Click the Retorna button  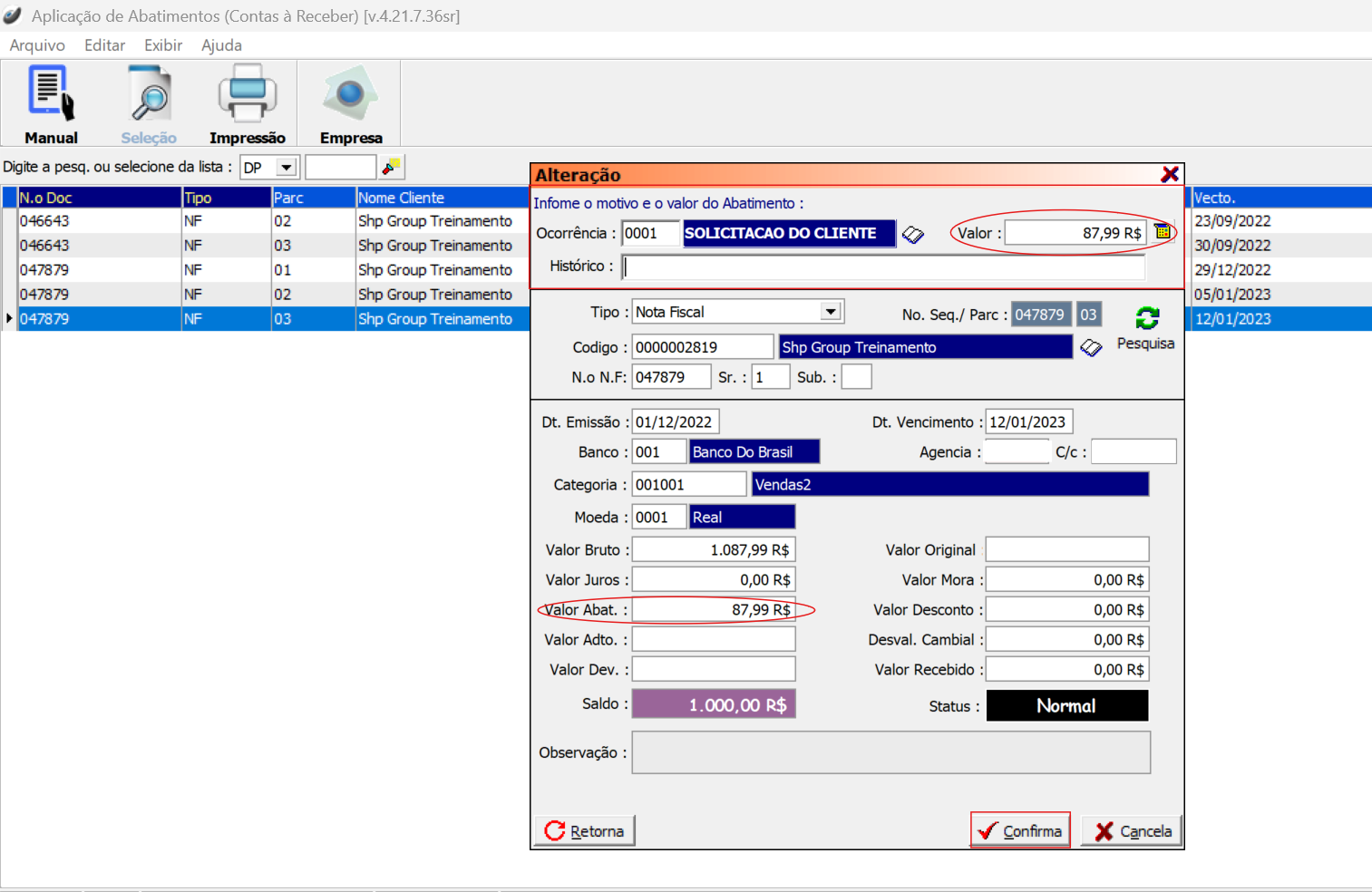[x=585, y=831]
